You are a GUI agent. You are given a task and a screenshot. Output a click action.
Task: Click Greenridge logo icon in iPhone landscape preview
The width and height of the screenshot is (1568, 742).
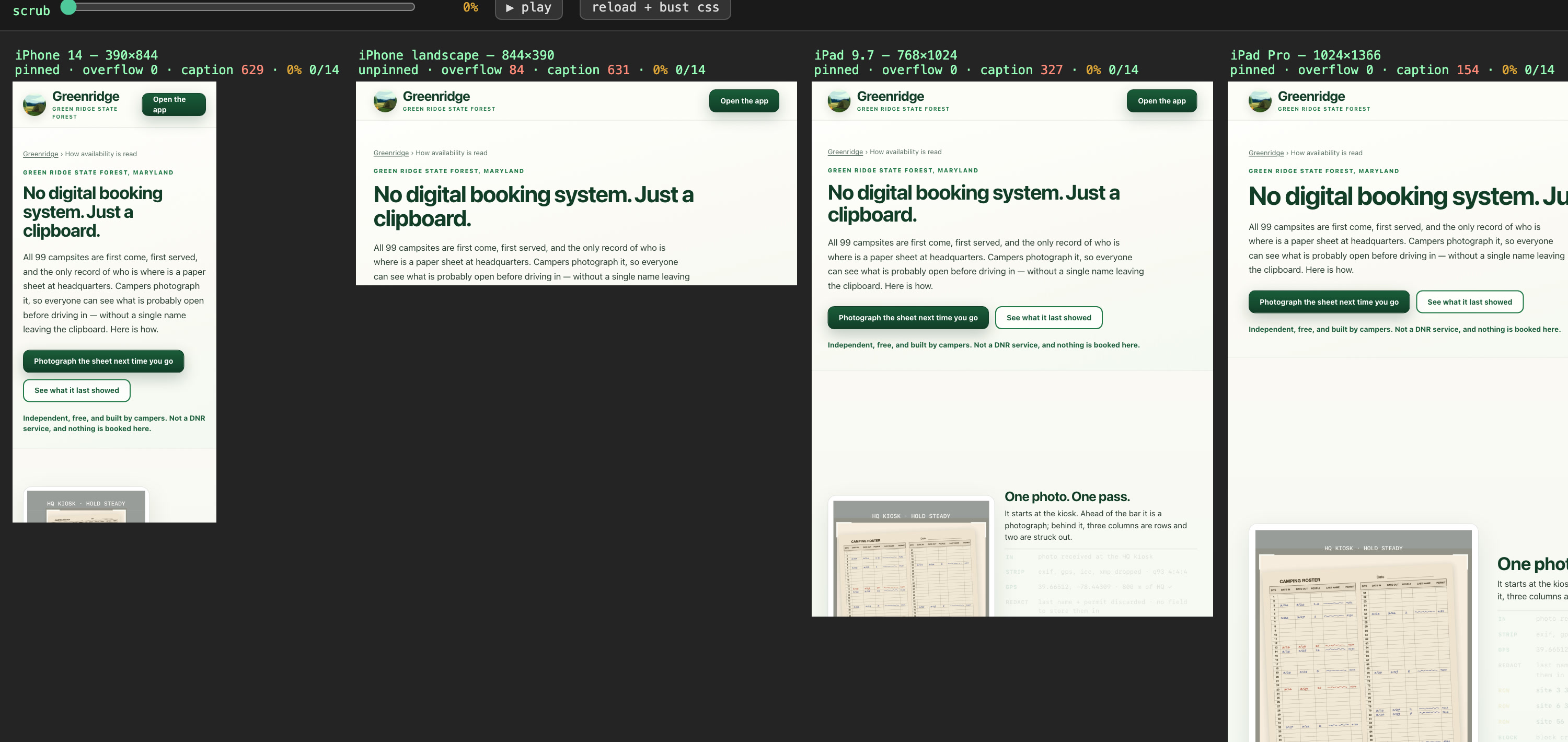pos(385,101)
